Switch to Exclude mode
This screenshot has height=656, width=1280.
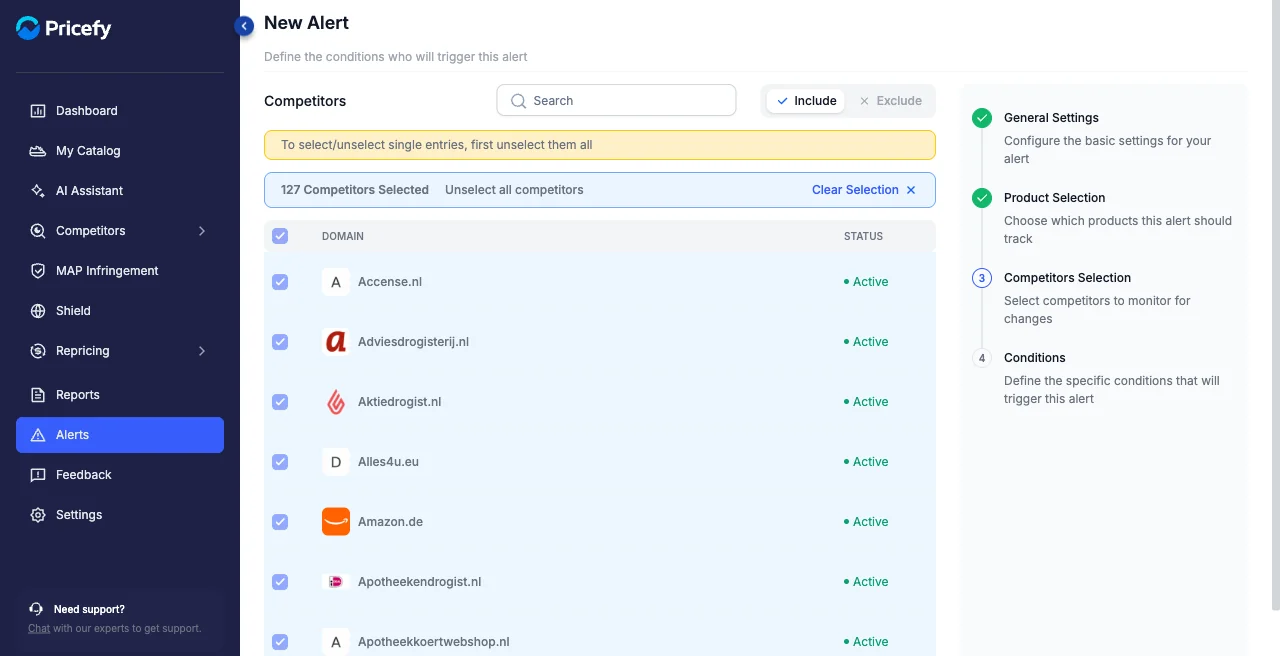click(891, 101)
